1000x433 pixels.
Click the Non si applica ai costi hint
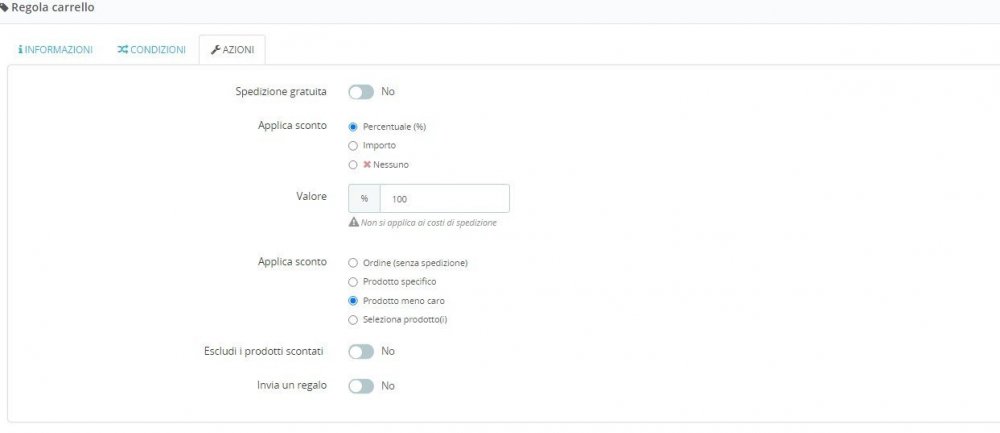pyautogui.click(x=429, y=223)
